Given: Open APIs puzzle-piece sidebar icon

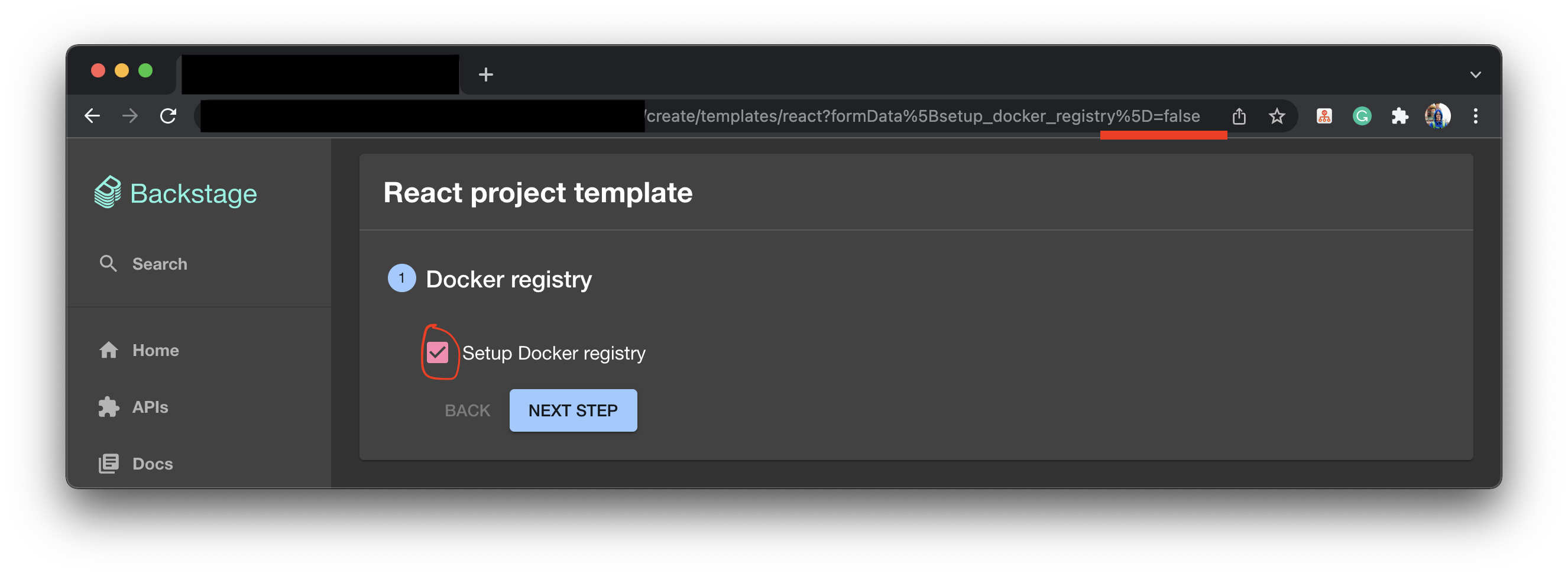Looking at the screenshot, I should pos(108,407).
